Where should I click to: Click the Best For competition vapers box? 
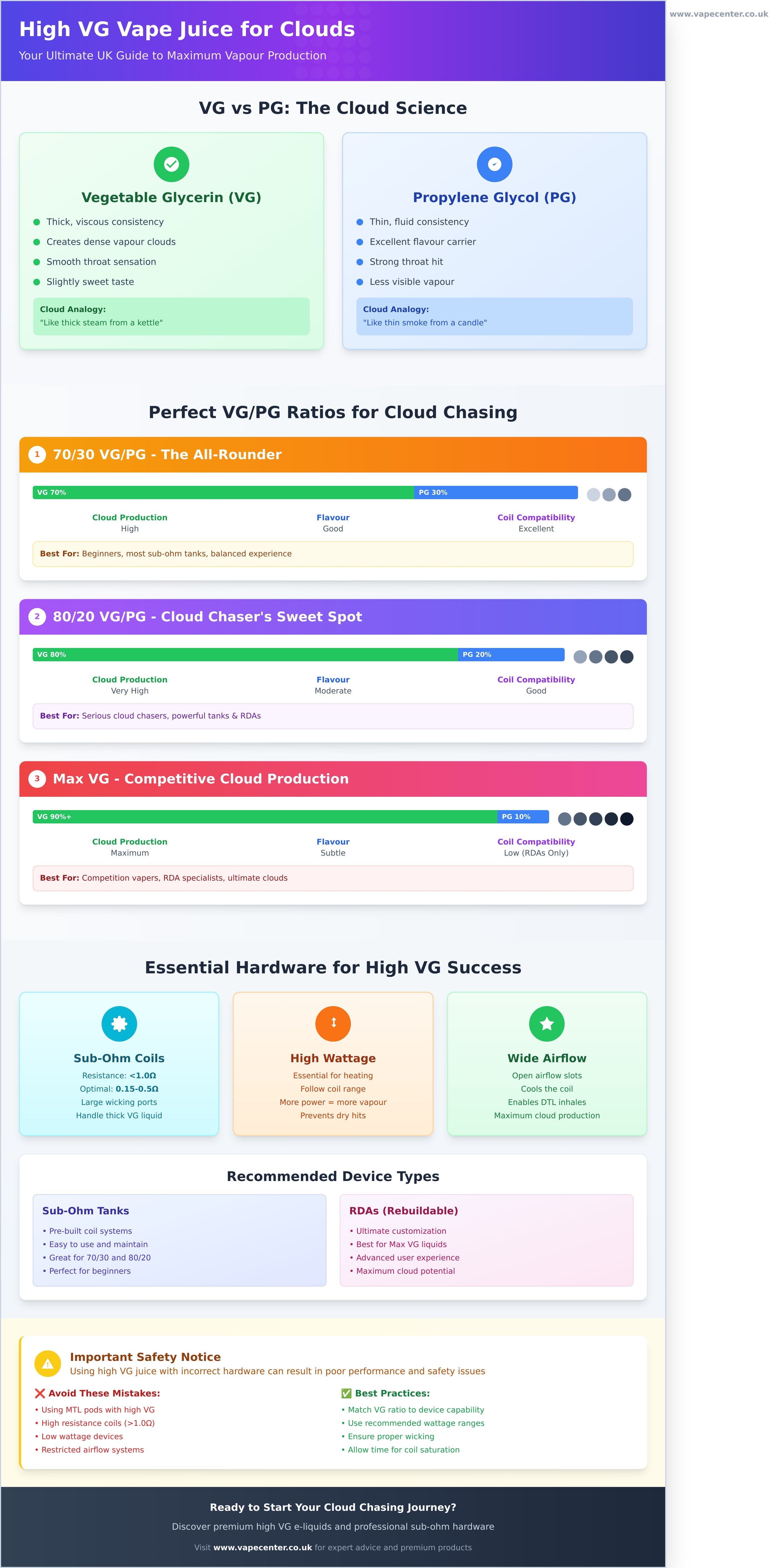[333, 878]
